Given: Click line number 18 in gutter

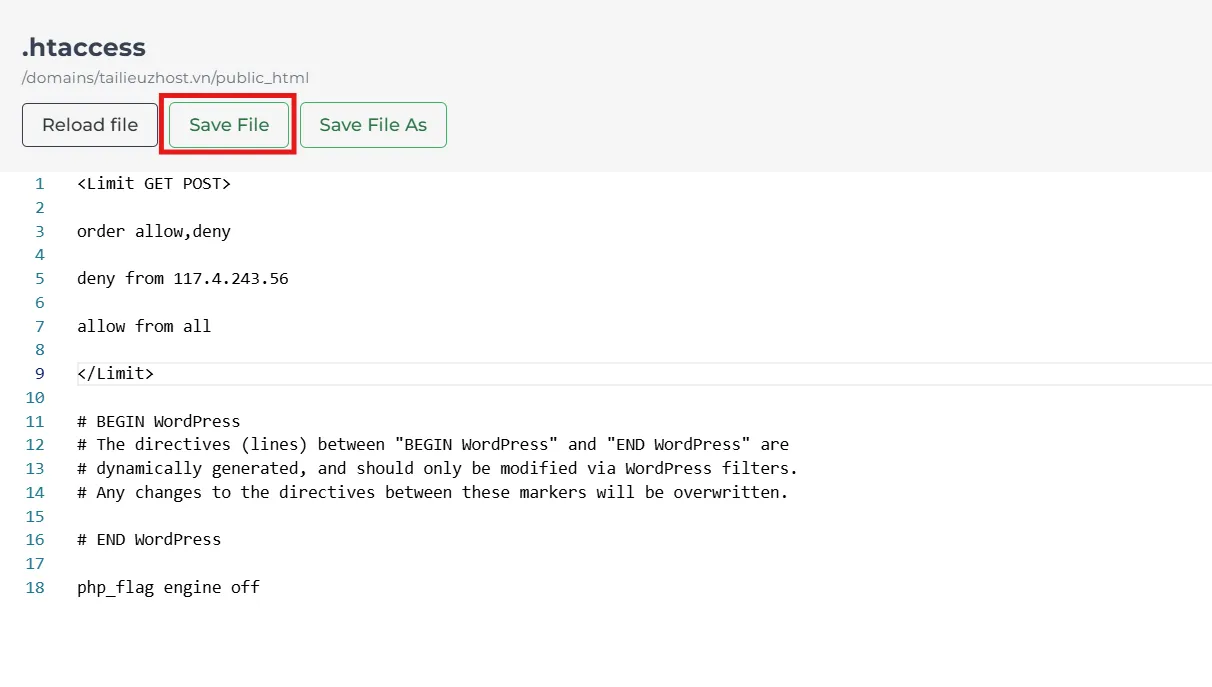Looking at the screenshot, I should click(x=36, y=588).
